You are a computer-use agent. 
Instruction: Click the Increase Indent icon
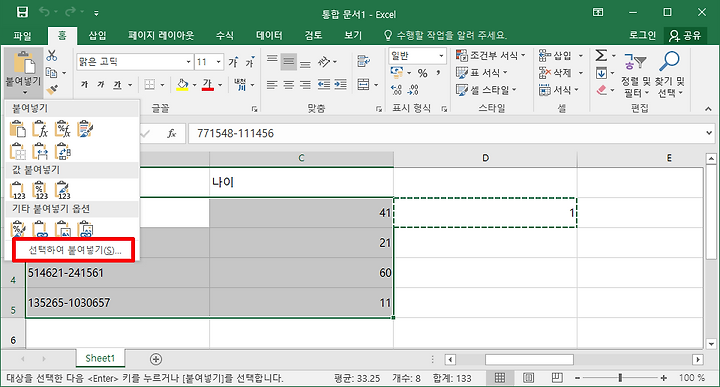click(340, 84)
